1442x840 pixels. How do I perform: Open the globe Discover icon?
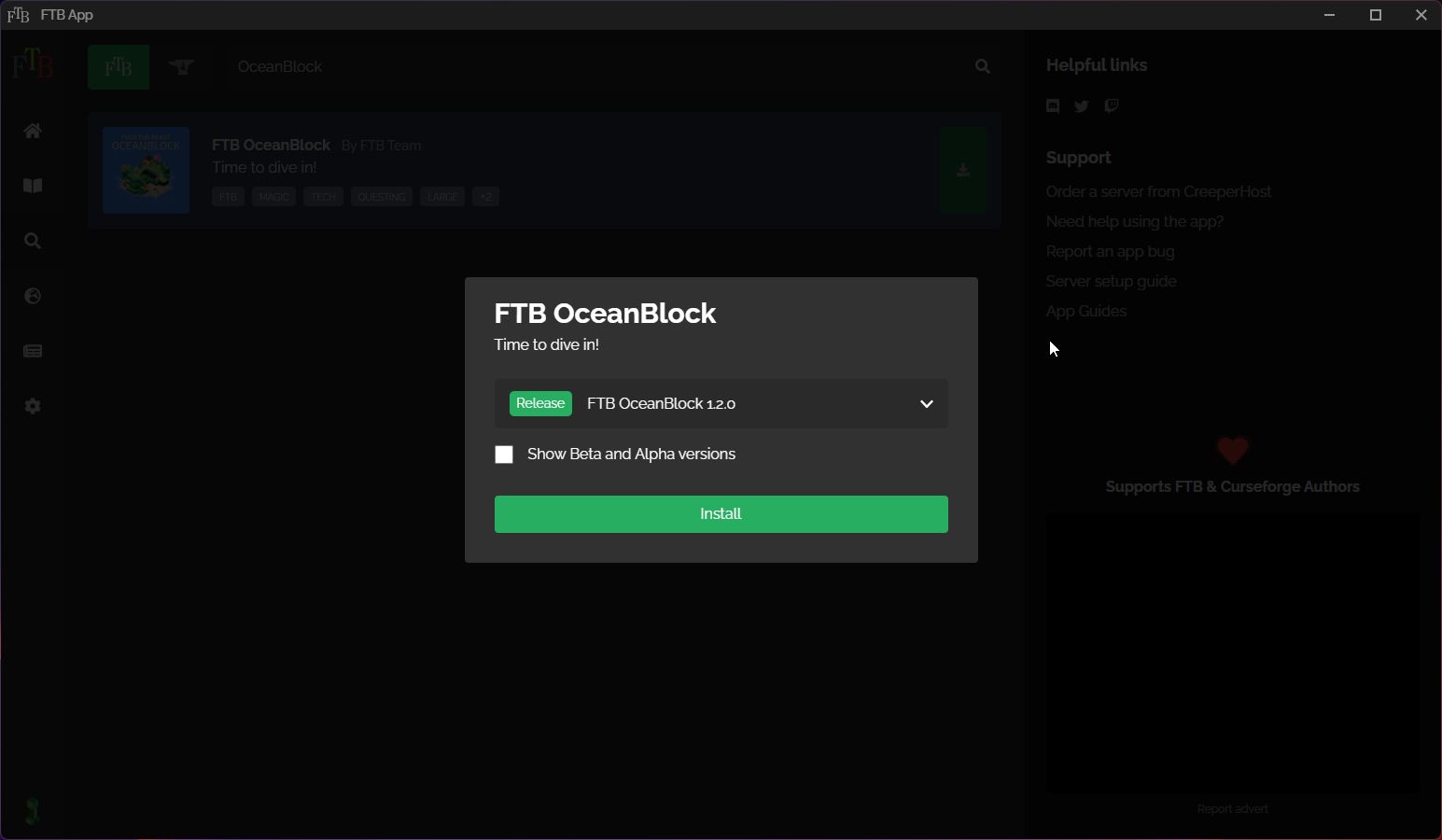(33, 296)
